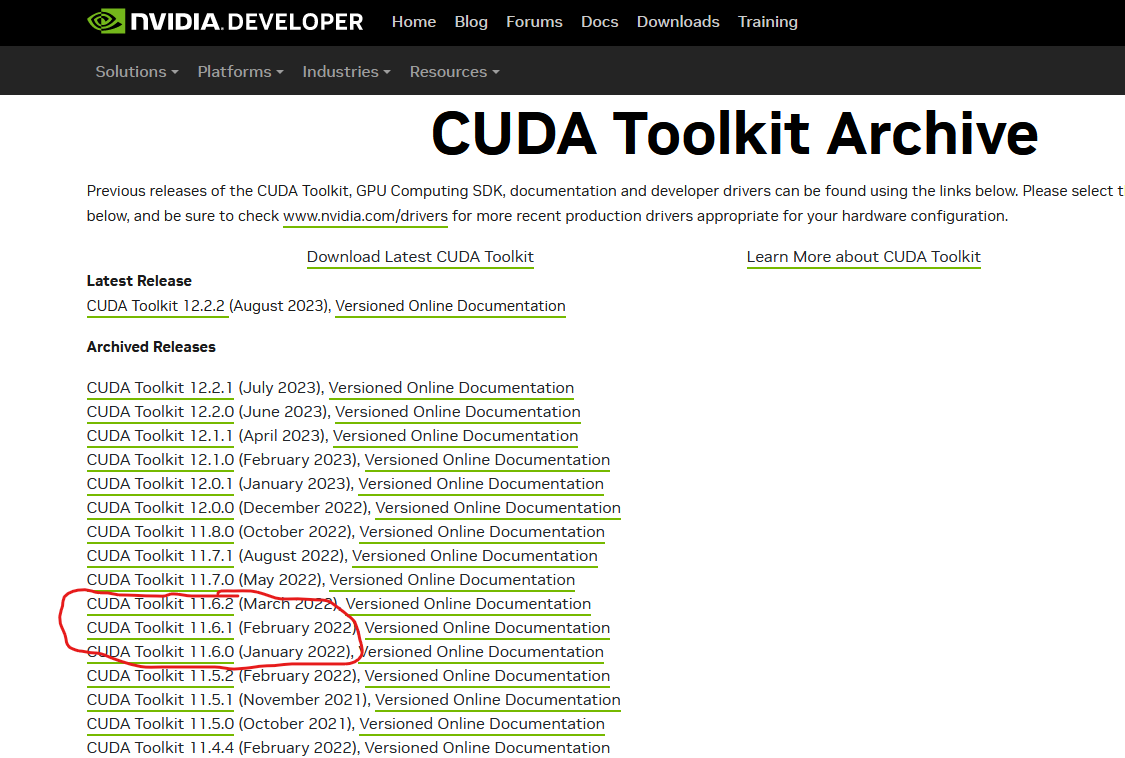This screenshot has width=1125, height=758.
Task: Open documentation for CUDA 12.1.0 February 2023
Action: click(x=487, y=460)
